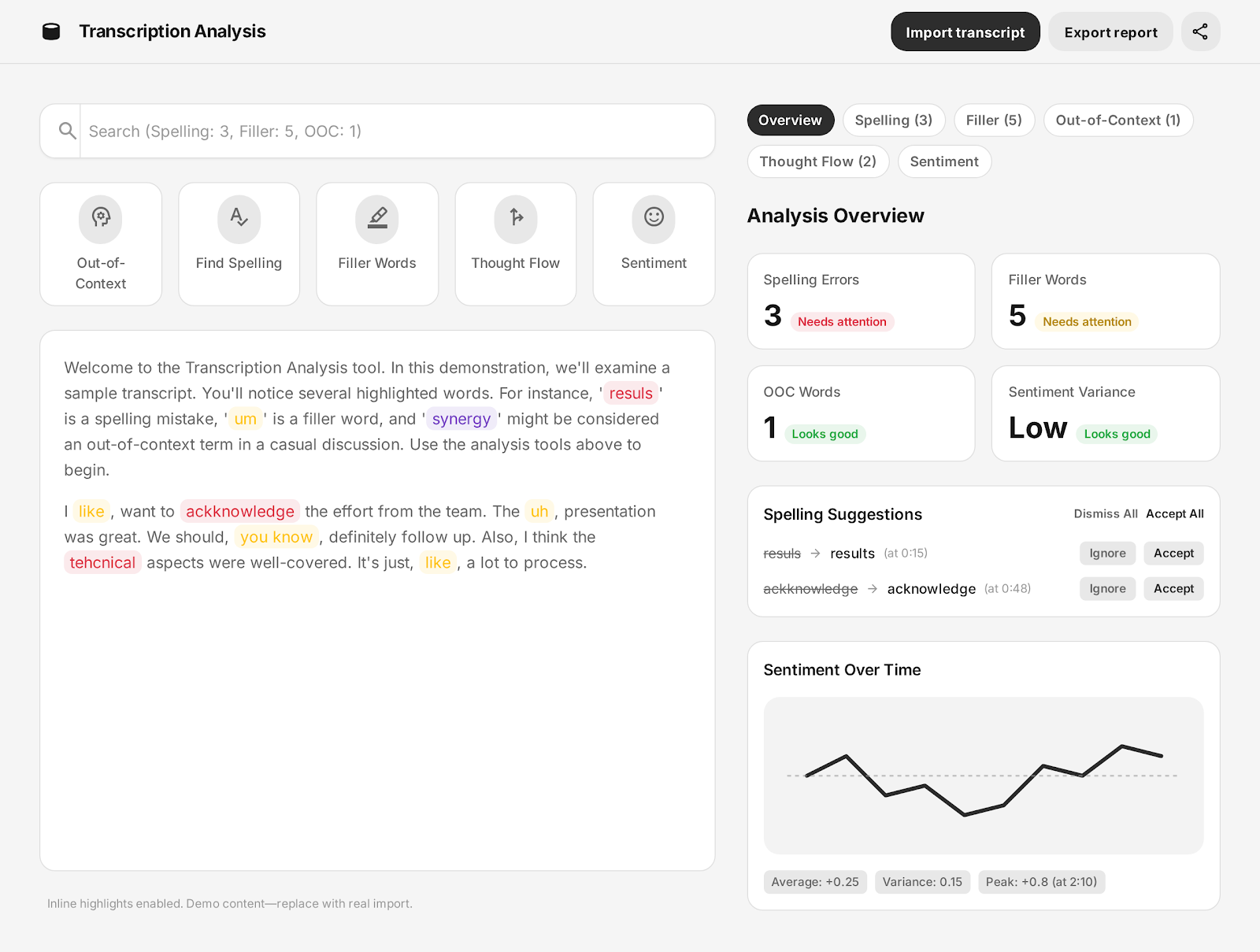Viewport: 1260px width, 952px height.
Task: Ignore the 'resuls' spelling correction
Action: click(x=1106, y=553)
